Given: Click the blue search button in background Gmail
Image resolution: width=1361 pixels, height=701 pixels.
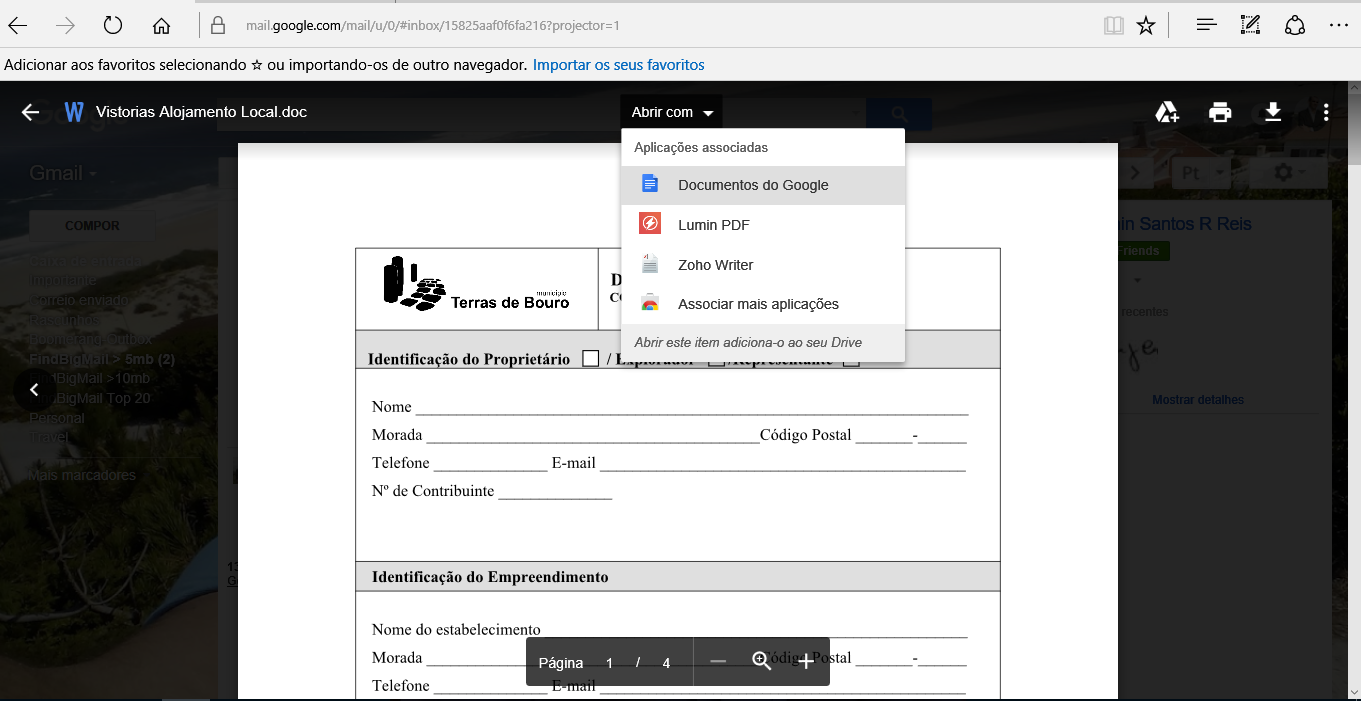Looking at the screenshot, I should pos(899,113).
